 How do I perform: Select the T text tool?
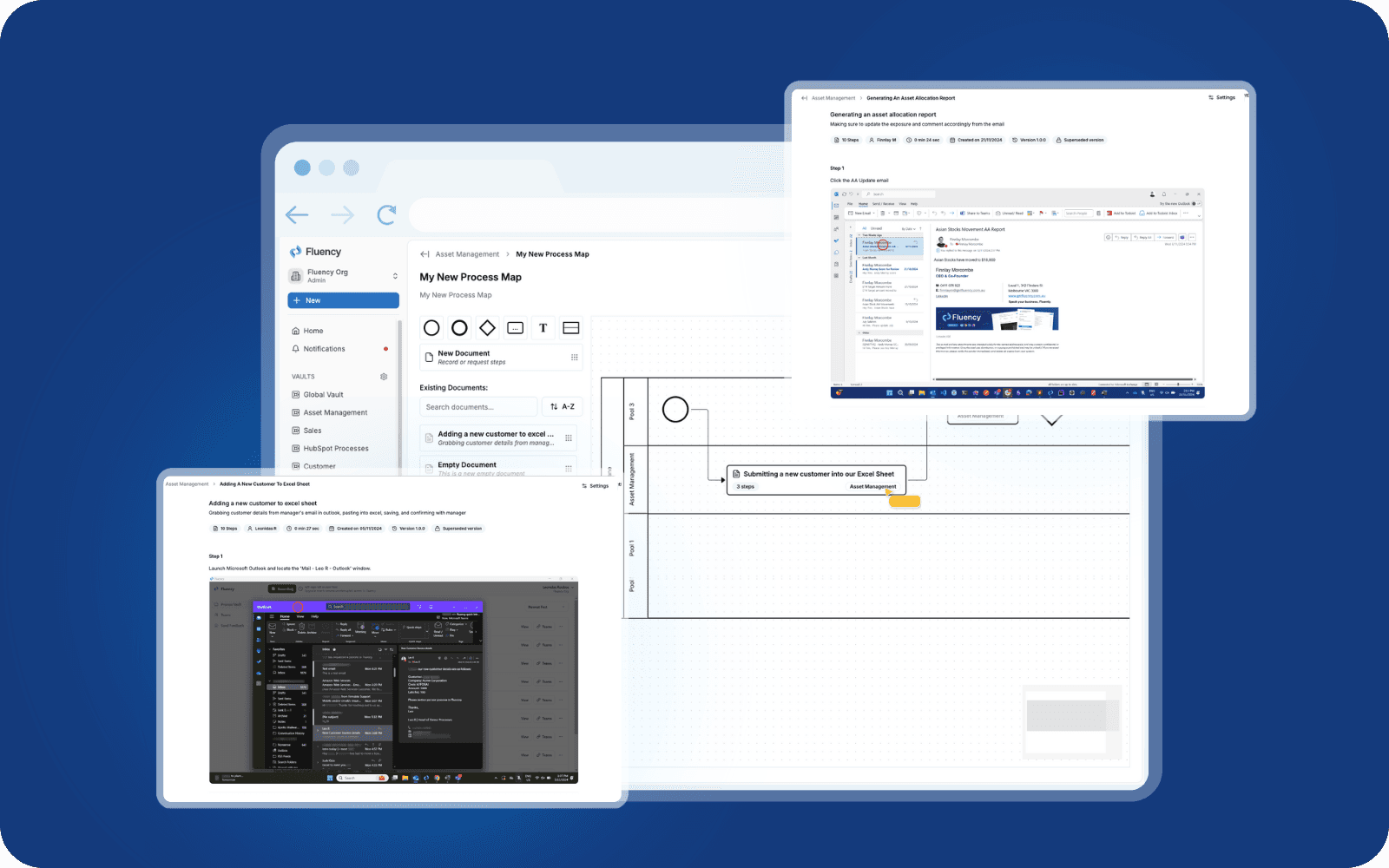pos(543,328)
